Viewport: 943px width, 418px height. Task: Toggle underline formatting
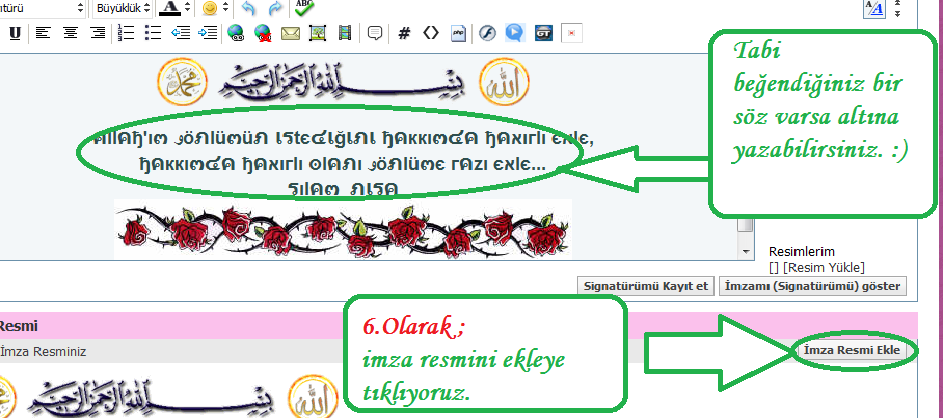tap(15, 33)
